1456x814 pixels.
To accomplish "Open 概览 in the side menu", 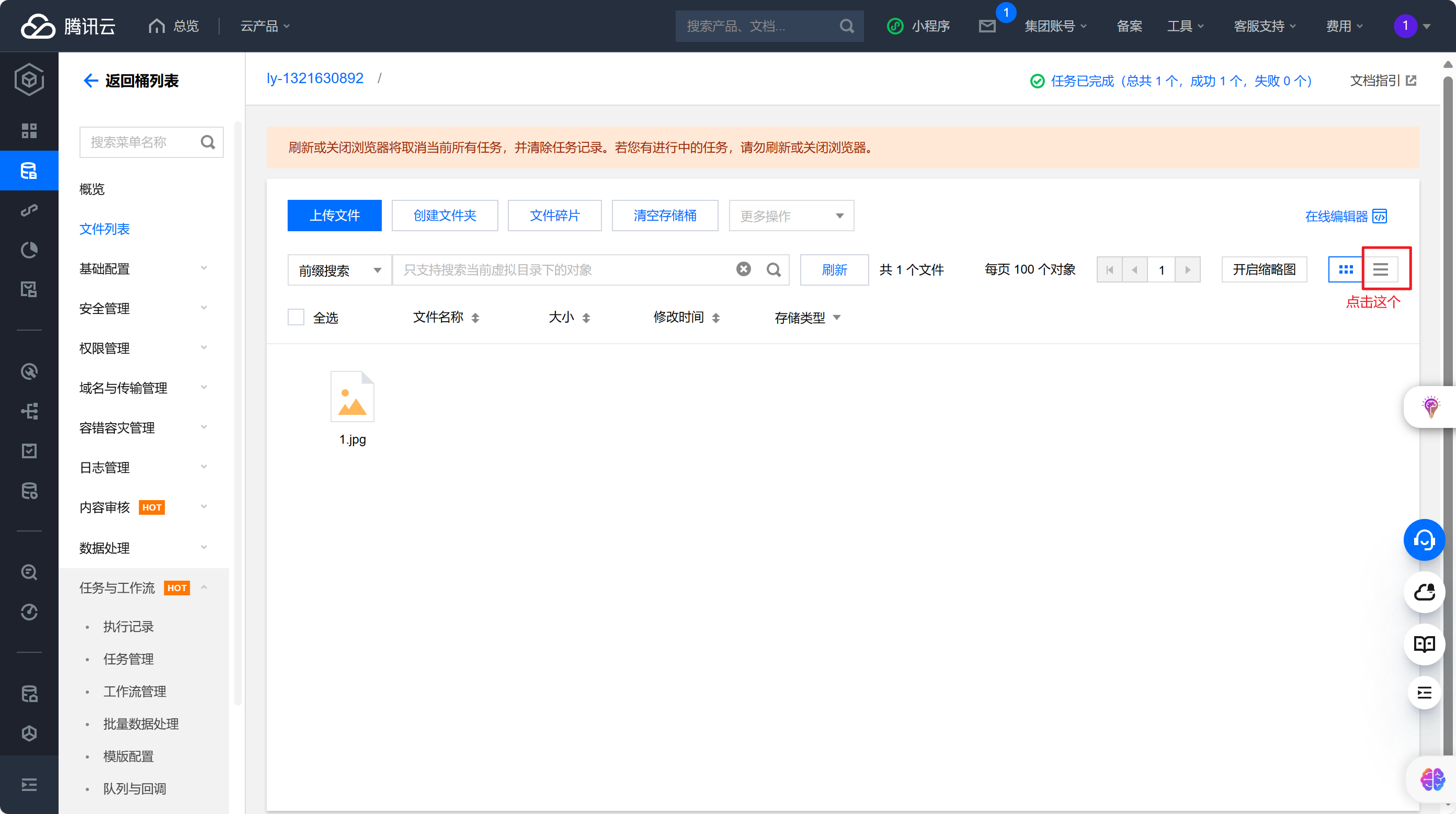I will pos(92,189).
